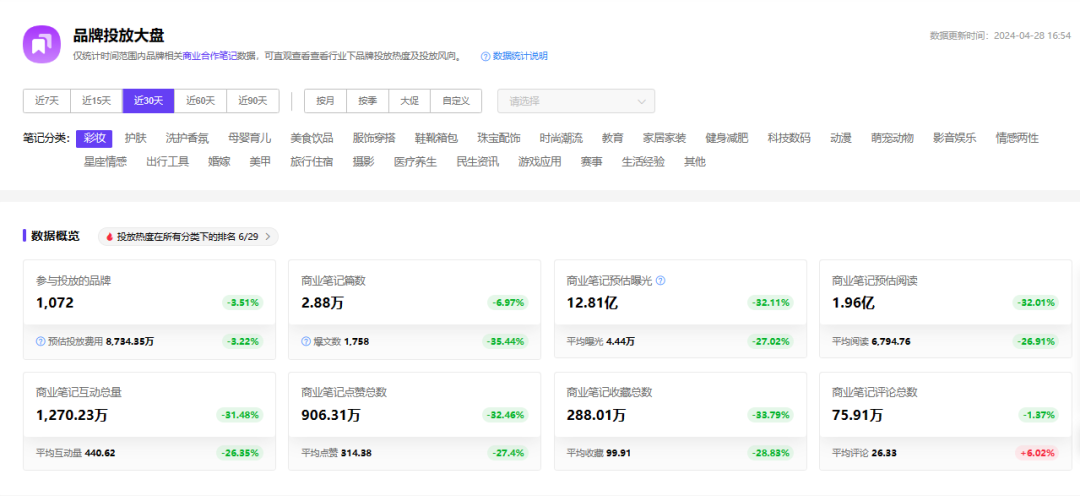Select 医疗养生 note category
This screenshot has height=496, width=1080.
click(415, 162)
